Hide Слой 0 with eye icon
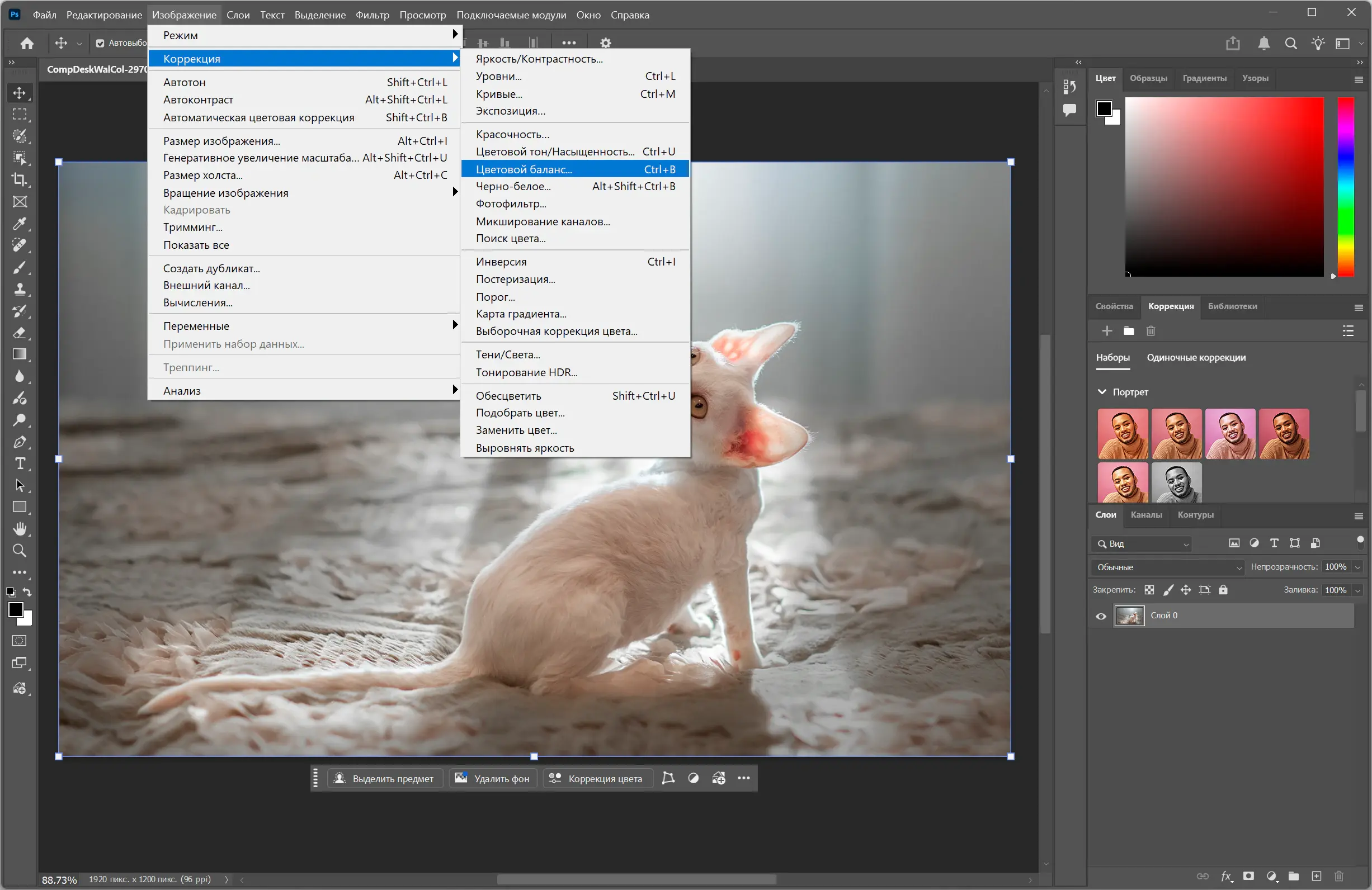The height and width of the screenshot is (890, 1372). click(x=1101, y=616)
